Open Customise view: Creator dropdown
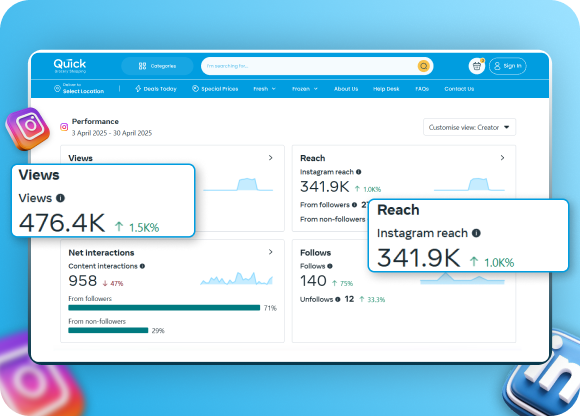The image size is (580, 416). (469, 127)
